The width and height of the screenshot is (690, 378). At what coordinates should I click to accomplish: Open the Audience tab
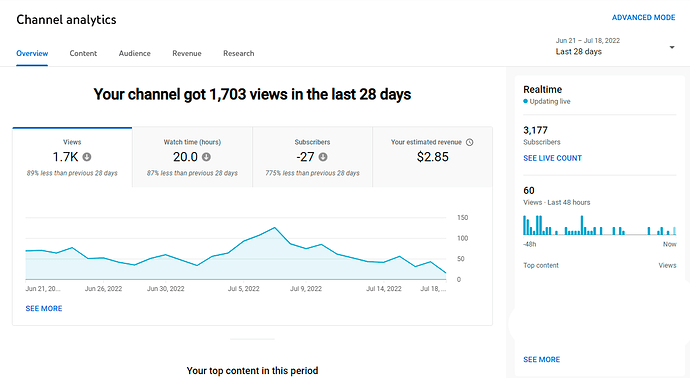click(x=135, y=53)
